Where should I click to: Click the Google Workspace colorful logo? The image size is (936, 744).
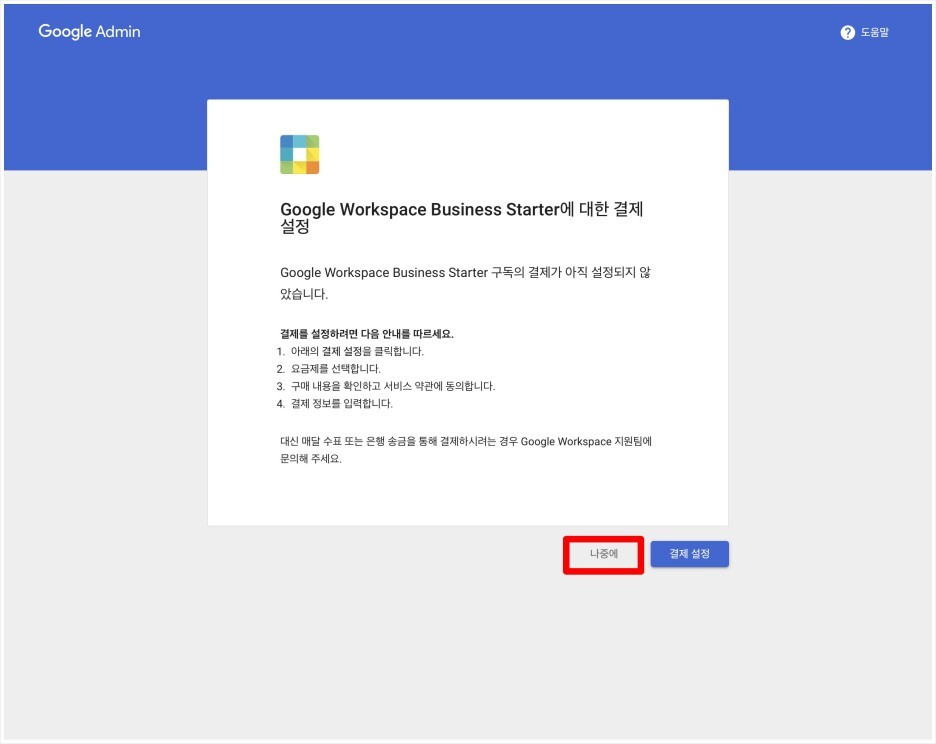(x=300, y=155)
